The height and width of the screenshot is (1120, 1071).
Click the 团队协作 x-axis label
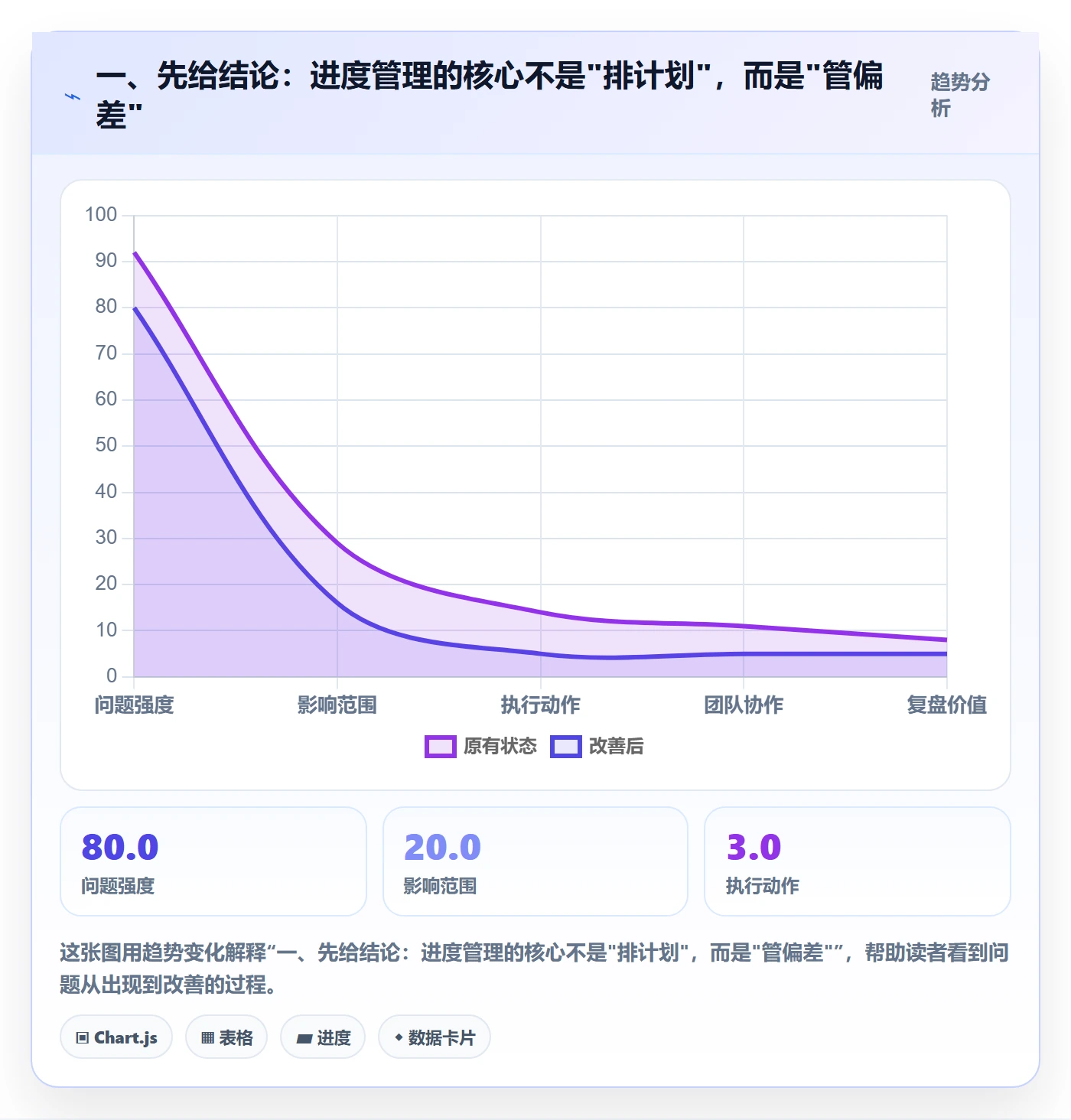[744, 705]
